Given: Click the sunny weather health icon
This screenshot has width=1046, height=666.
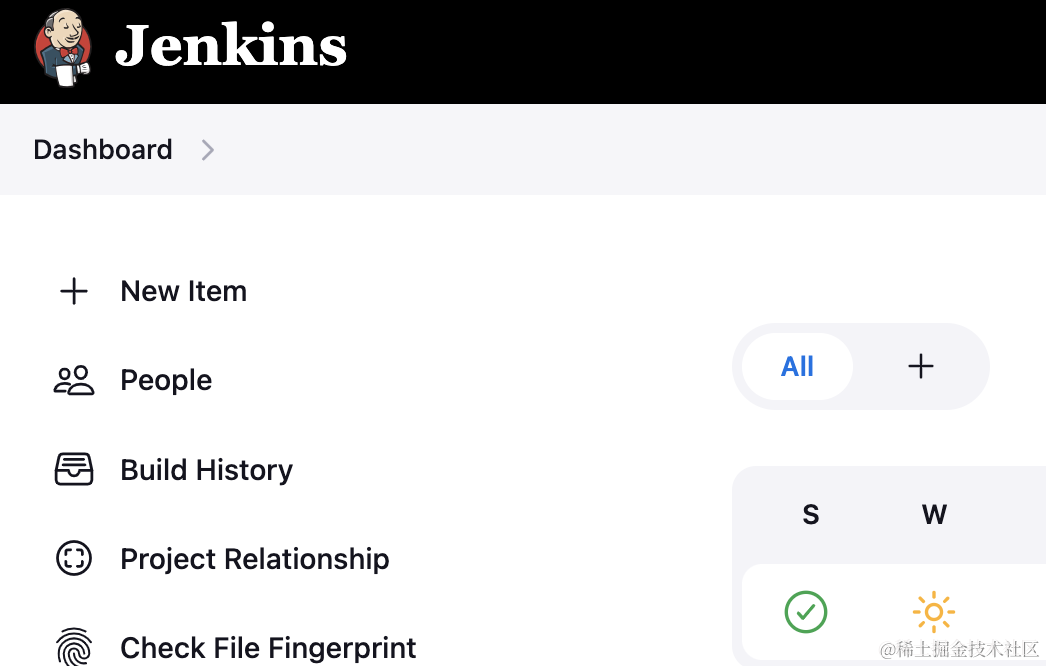Looking at the screenshot, I should 934,612.
